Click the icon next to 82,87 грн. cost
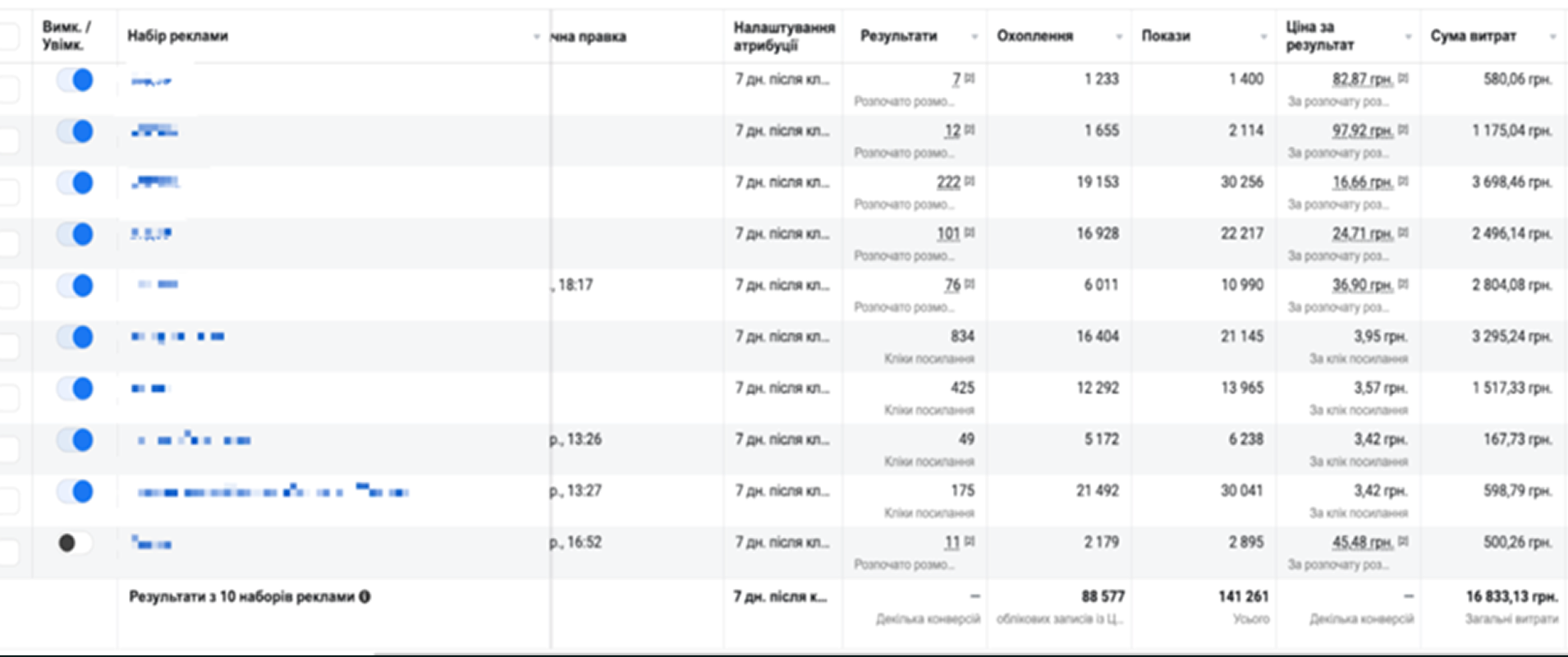 1403,78
